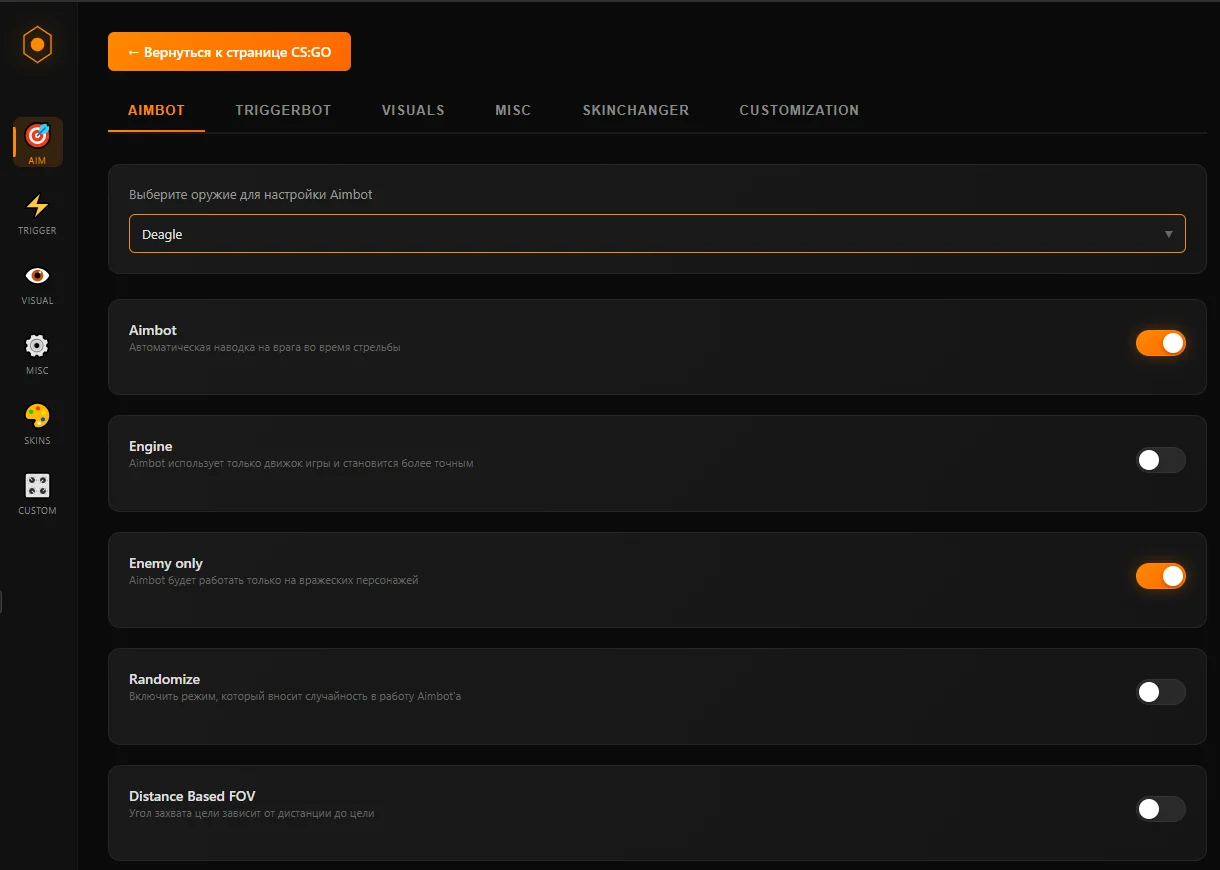Open the MISC tab in top bar
1220x870 pixels.
click(x=513, y=110)
